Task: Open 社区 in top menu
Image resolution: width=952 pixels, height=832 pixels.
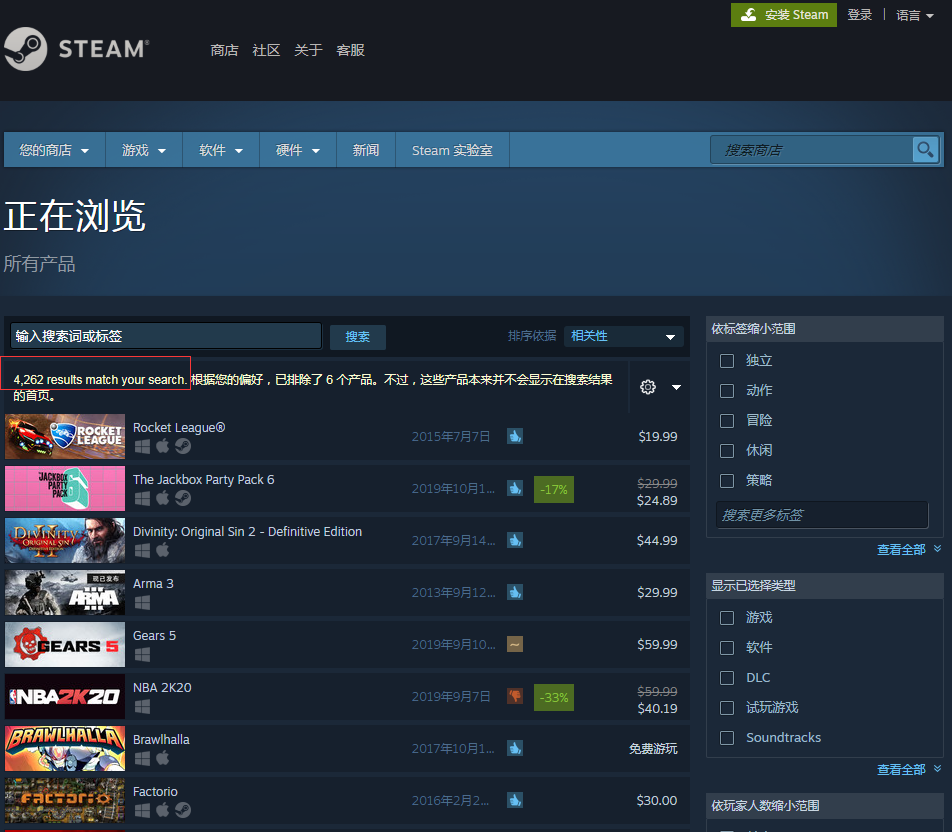Action: (x=266, y=50)
